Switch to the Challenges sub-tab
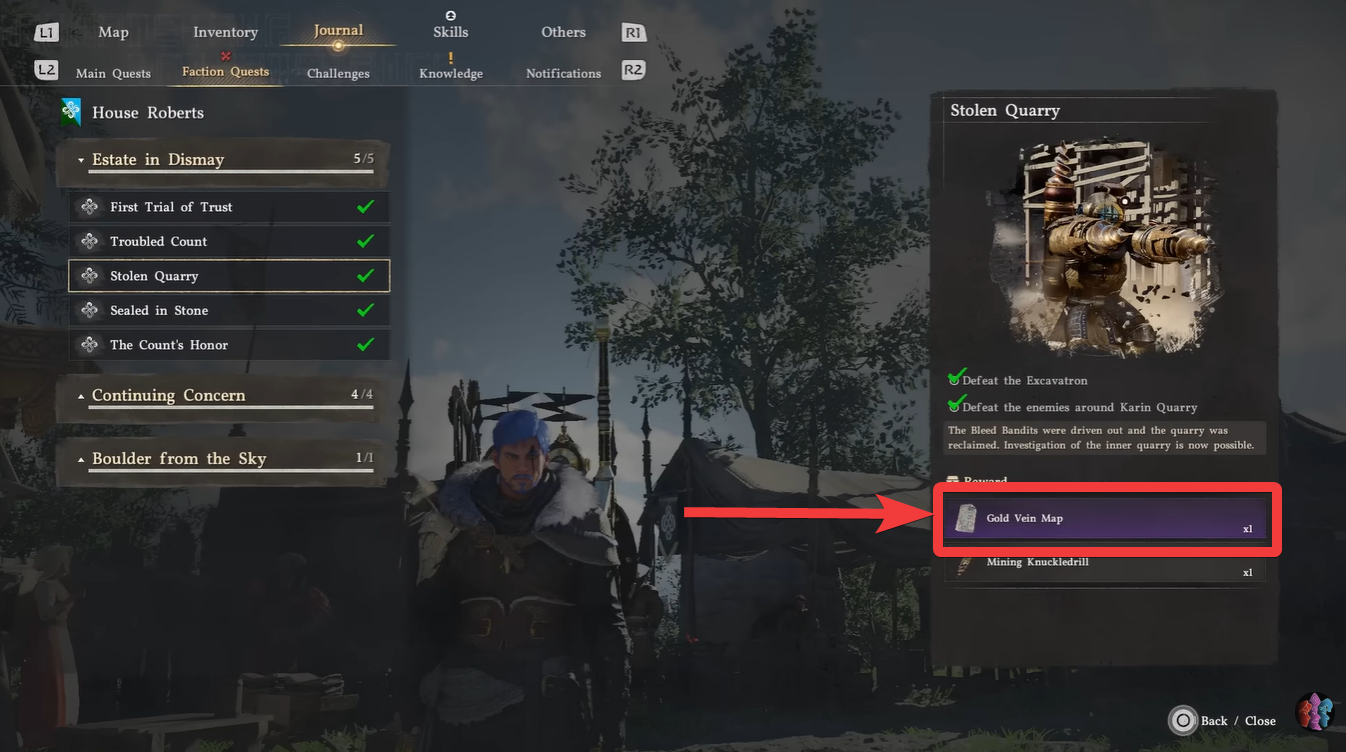The height and width of the screenshot is (752, 1346). click(338, 73)
